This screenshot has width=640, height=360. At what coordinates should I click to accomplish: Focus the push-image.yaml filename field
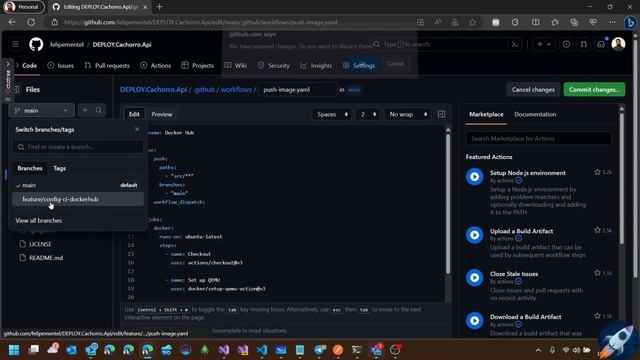pyautogui.click(x=298, y=89)
